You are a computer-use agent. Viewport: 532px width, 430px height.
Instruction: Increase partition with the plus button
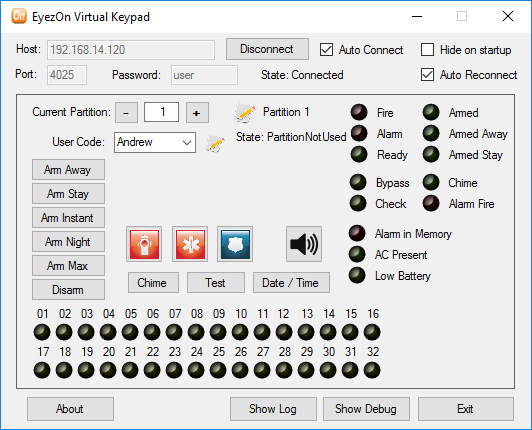[x=197, y=112]
